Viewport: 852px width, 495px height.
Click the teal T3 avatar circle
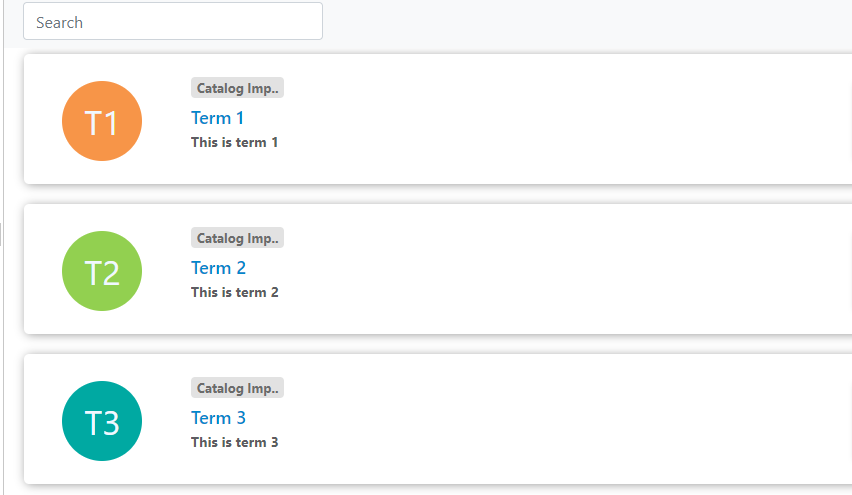pyautogui.click(x=102, y=421)
